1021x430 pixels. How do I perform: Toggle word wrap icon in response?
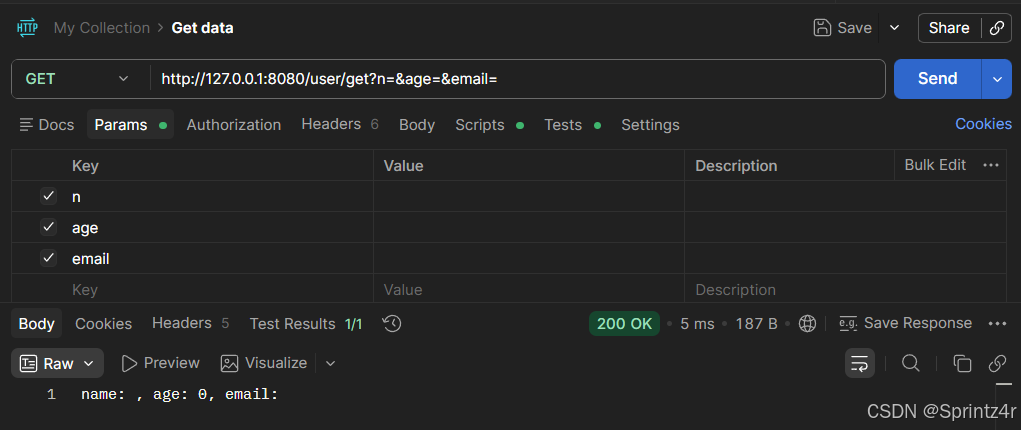(860, 363)
